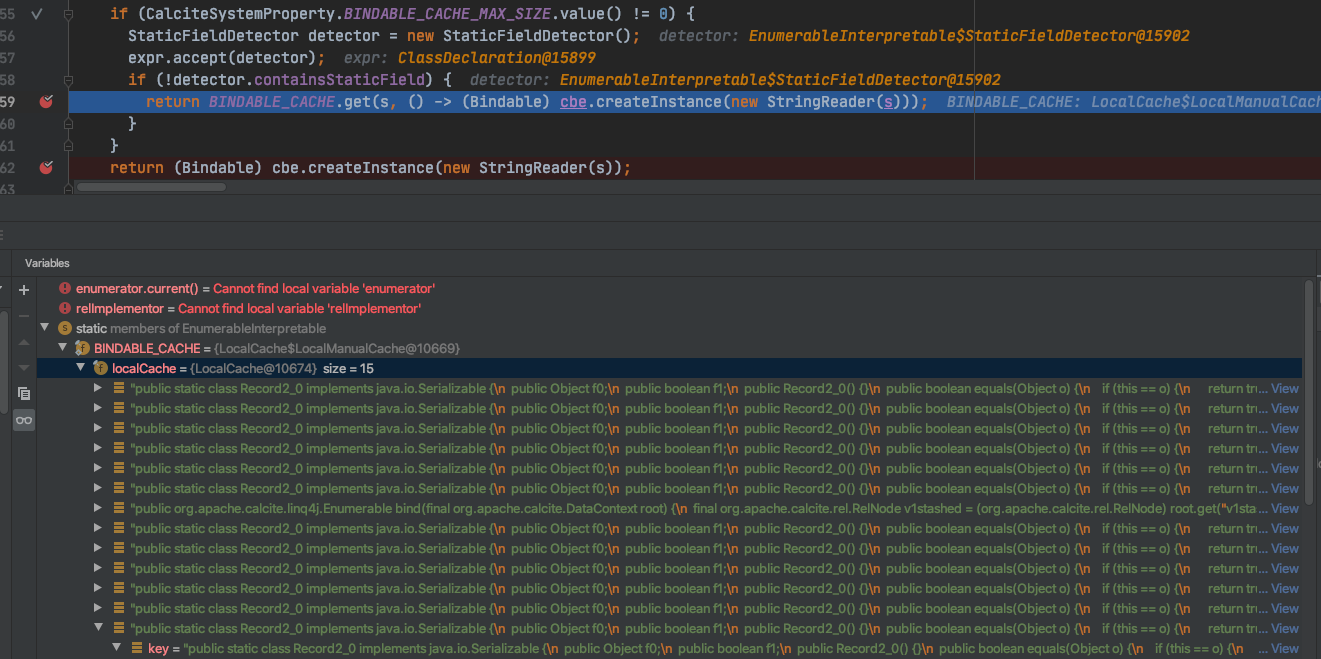Click the localCache field icon
This screenshot has width=1321, height=659.
tap(100, 368)
